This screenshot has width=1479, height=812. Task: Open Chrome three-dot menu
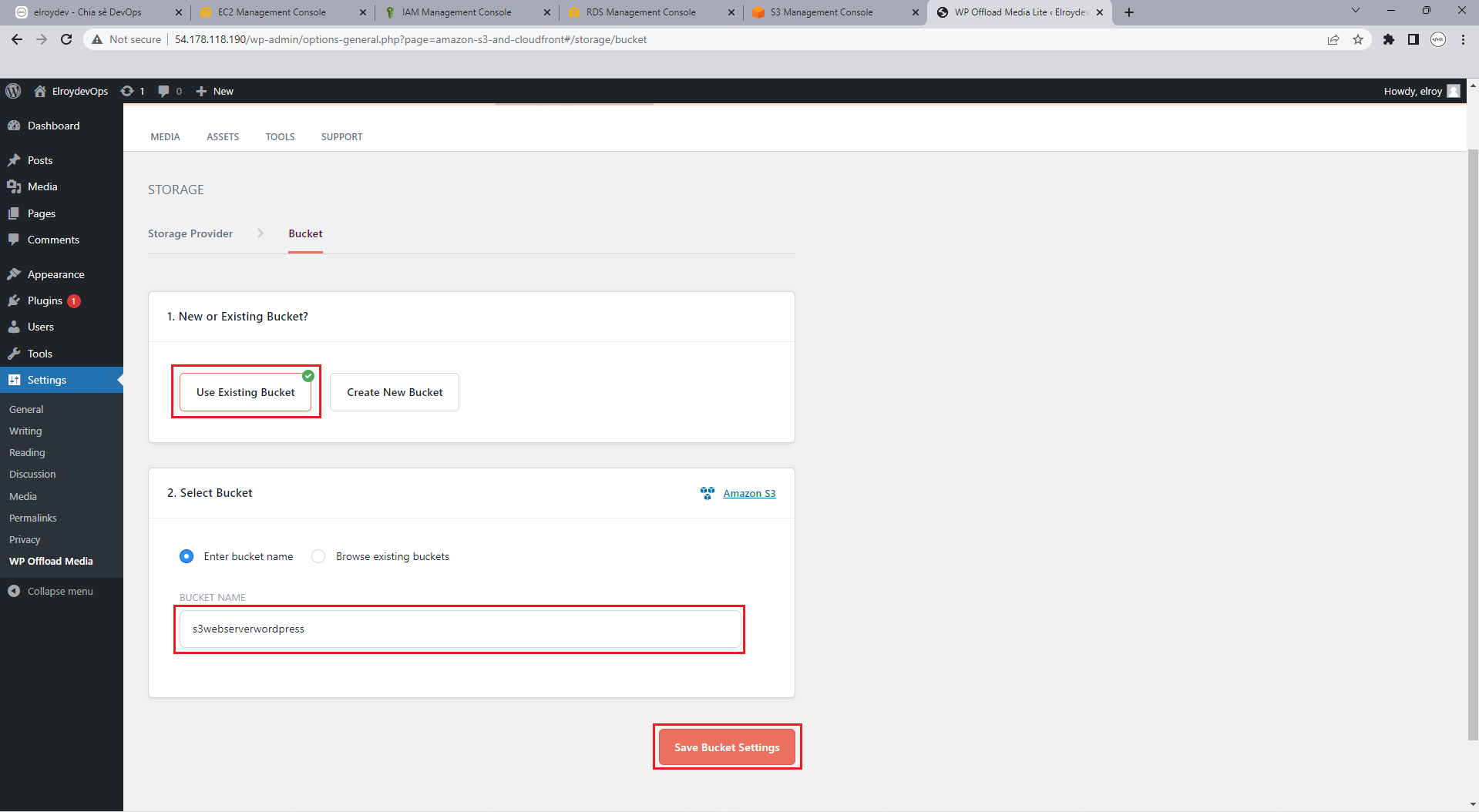(1463, 39)
